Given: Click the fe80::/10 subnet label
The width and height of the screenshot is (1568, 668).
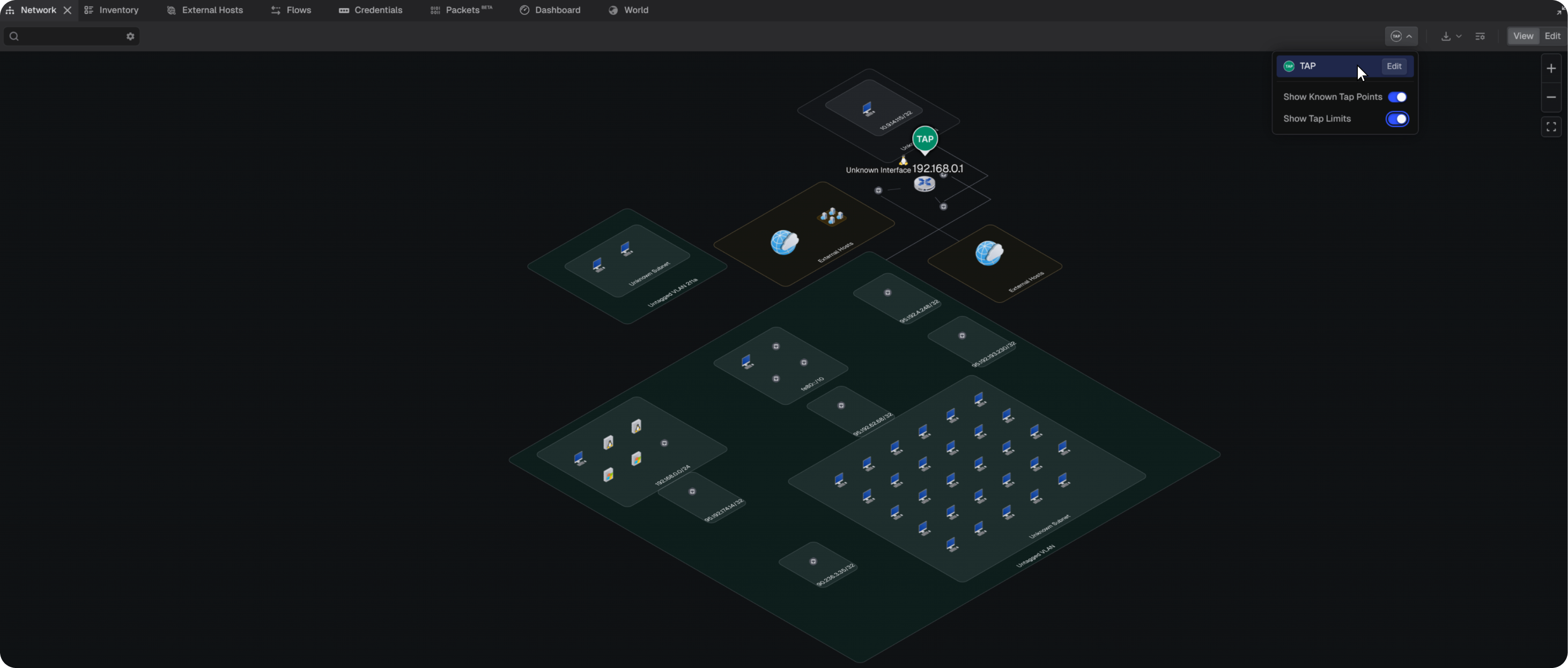Looking at the screenshot, I should [812, 384].
